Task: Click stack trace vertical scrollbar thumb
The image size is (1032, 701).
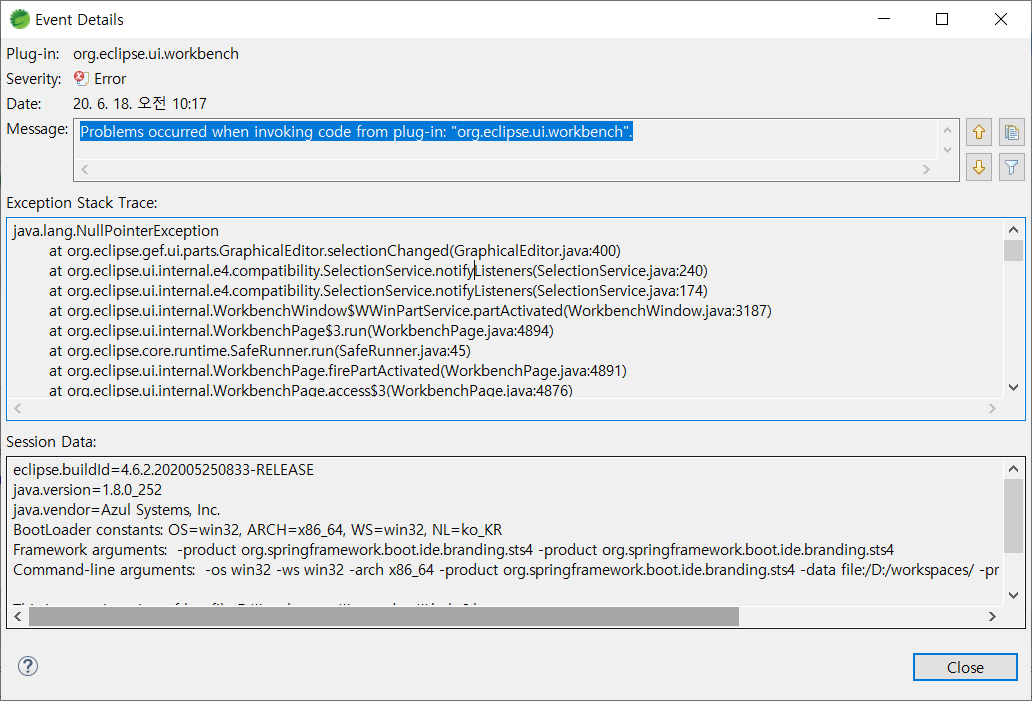Action: [1013, 251]
